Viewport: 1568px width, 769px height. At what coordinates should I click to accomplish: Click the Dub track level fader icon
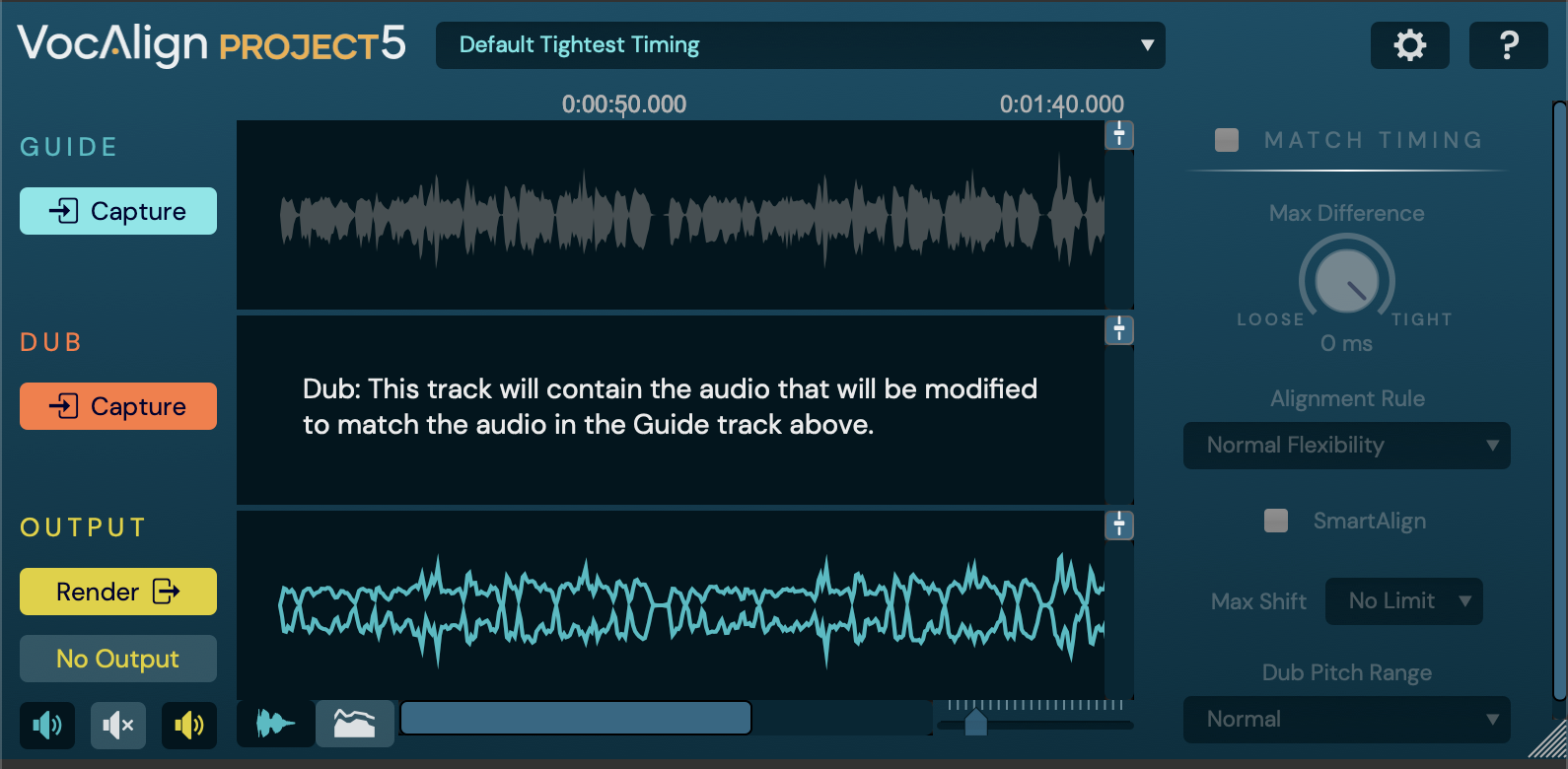1119,329
